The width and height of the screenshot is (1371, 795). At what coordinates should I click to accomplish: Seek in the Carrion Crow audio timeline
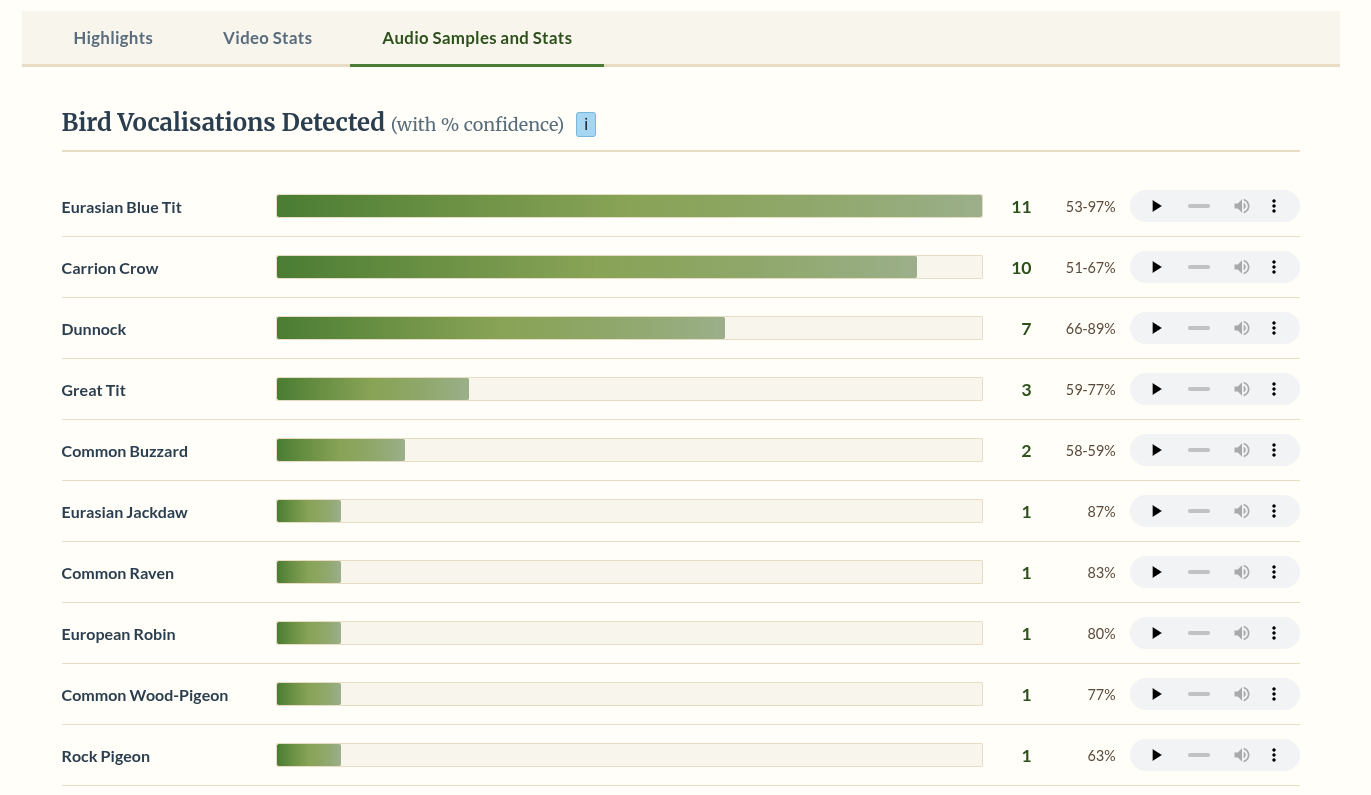(x=1199, y=267)
